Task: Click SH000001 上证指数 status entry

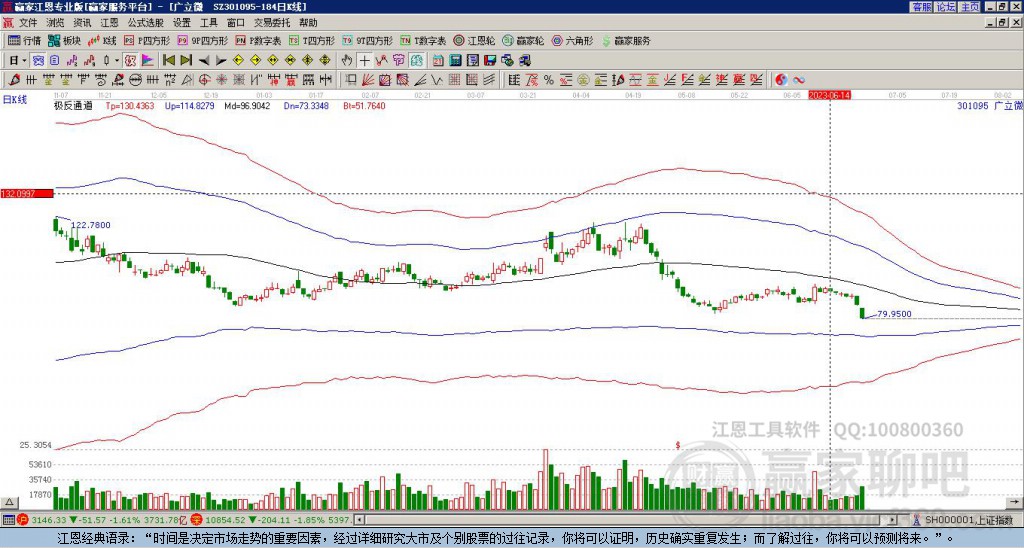Action: (x=969, y=520)
